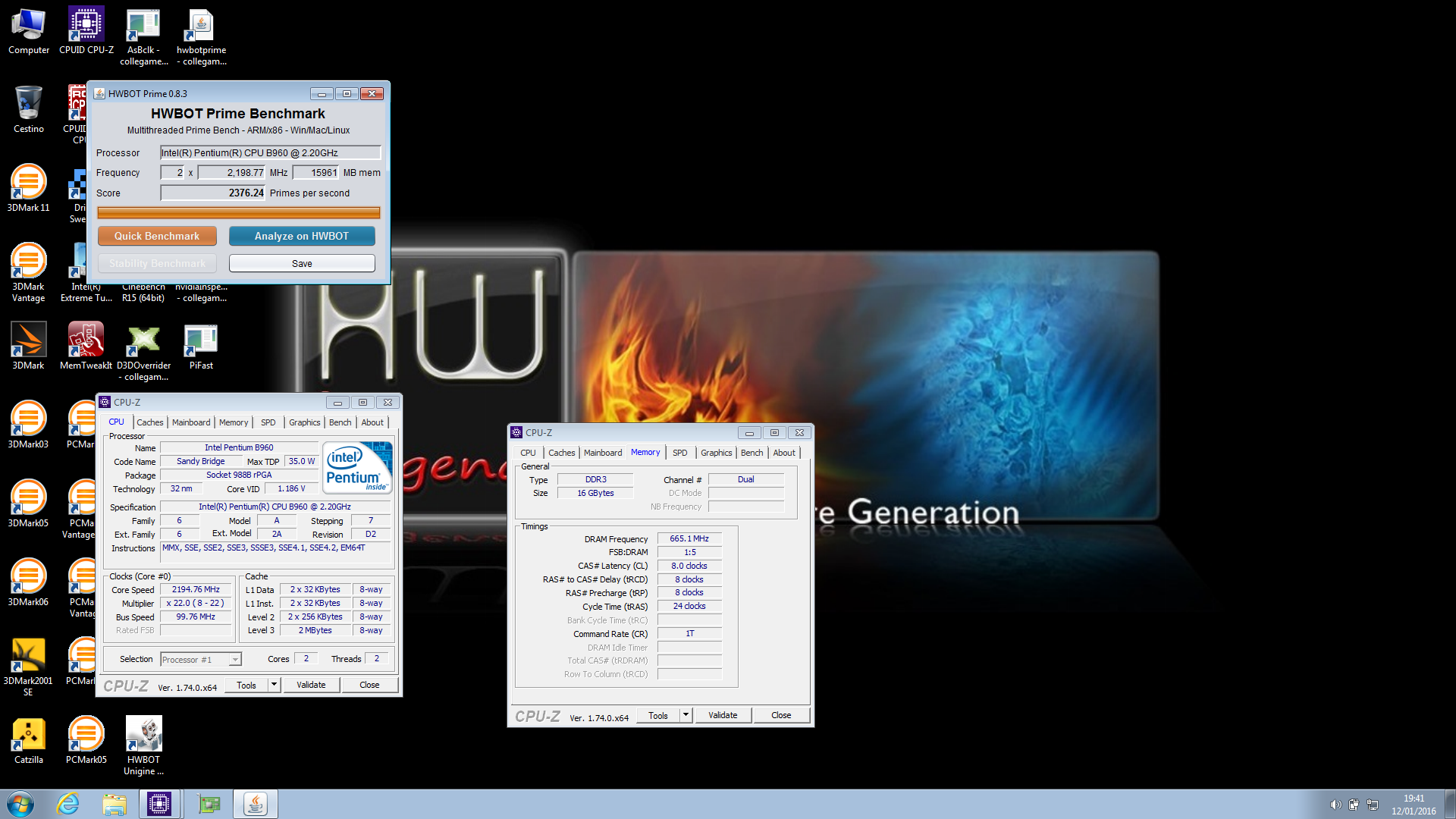Open the HWBOT Unigine desktop shortcut
Screen dimensions: 1456x819
point(143,746)
